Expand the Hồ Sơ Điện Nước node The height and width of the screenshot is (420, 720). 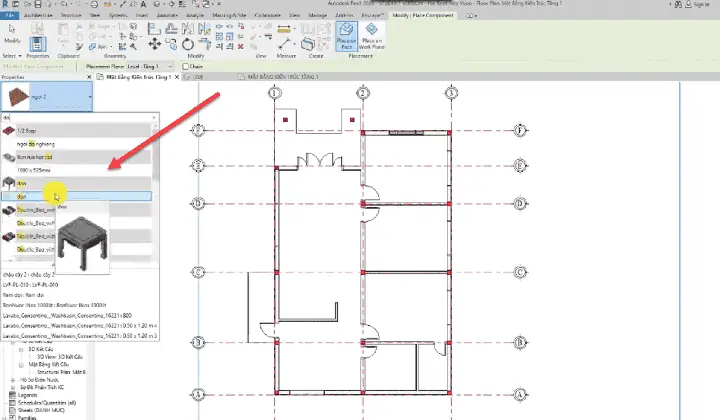click(x=13, y=380)
